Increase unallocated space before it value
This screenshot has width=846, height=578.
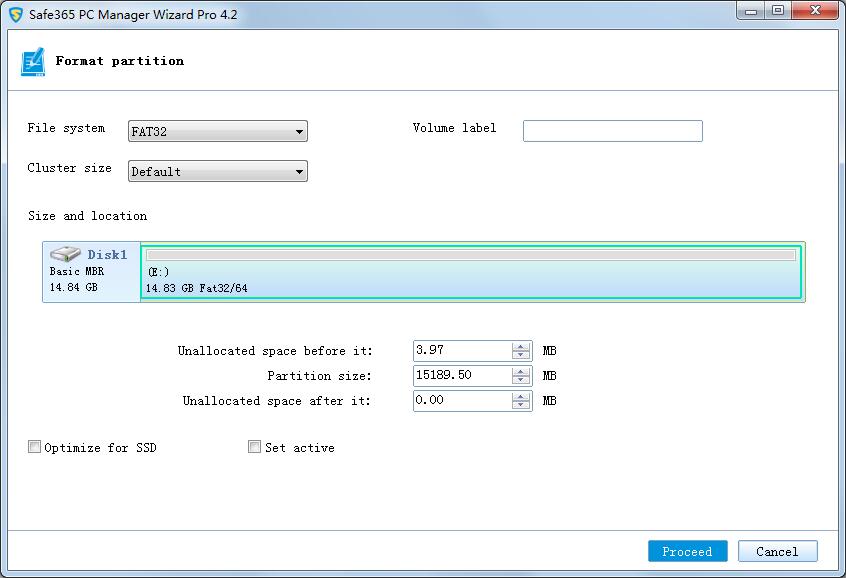(x=521, y=346)
